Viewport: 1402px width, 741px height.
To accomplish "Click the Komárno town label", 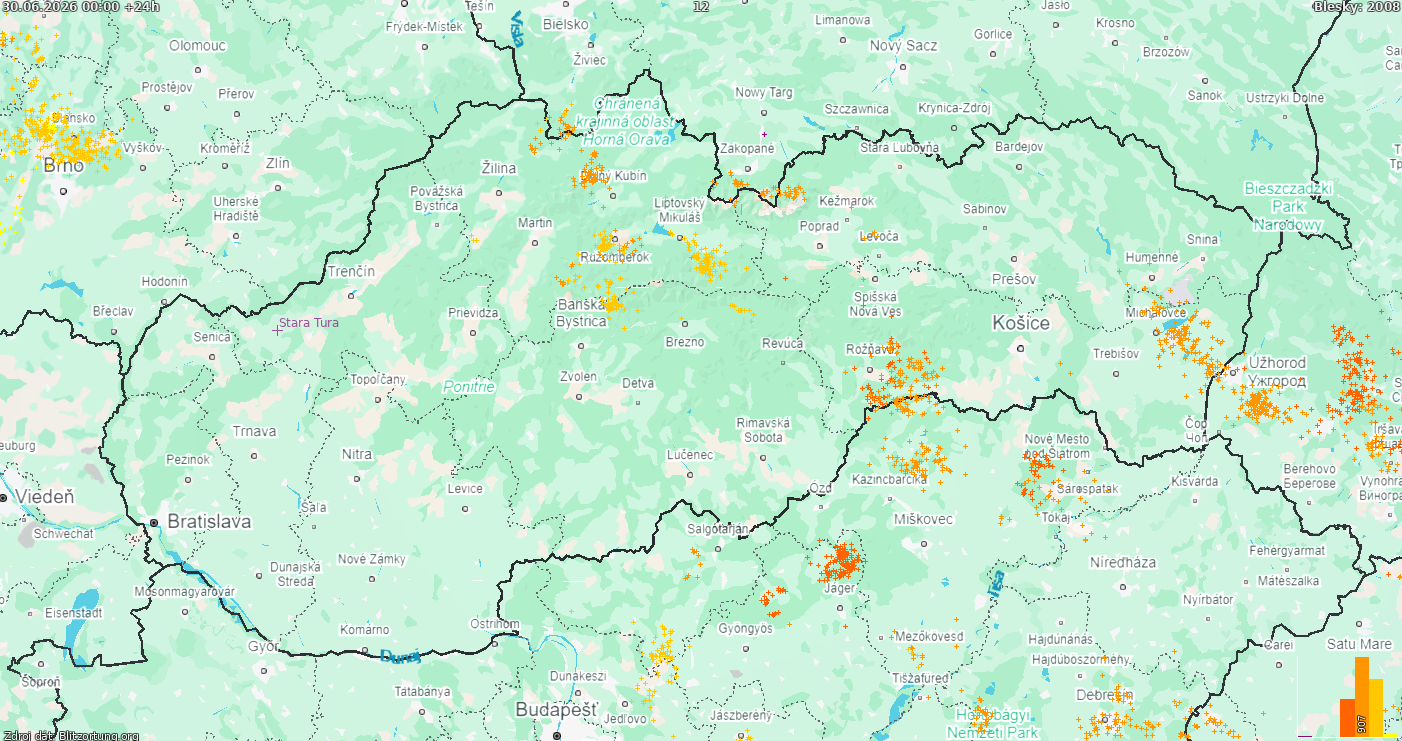I will pos(365,629).
